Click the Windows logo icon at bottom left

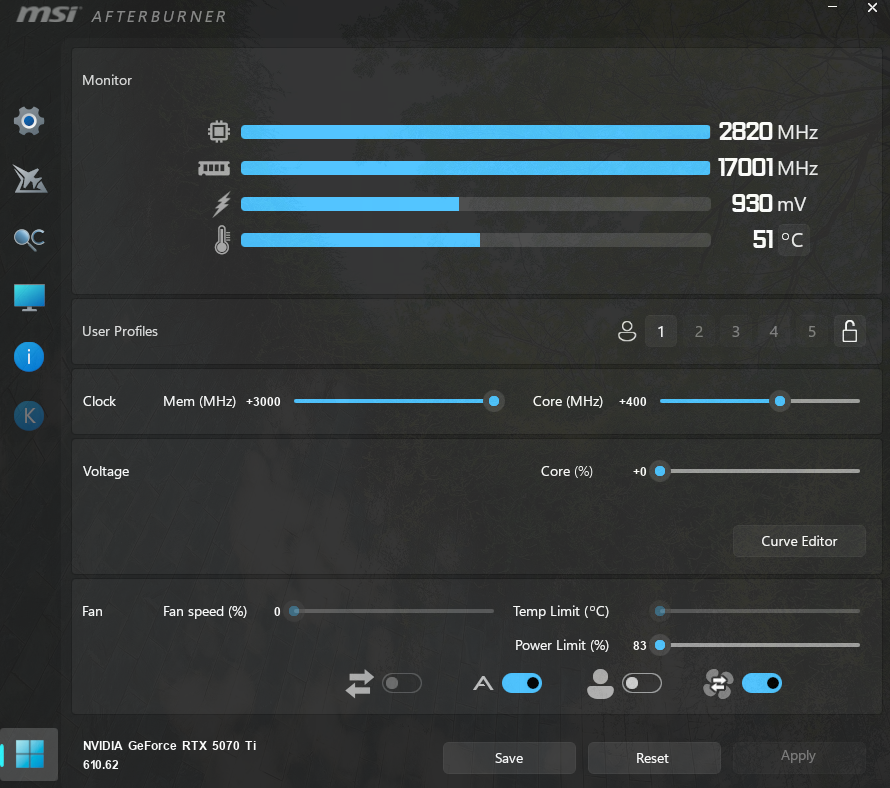coord(30,754)
